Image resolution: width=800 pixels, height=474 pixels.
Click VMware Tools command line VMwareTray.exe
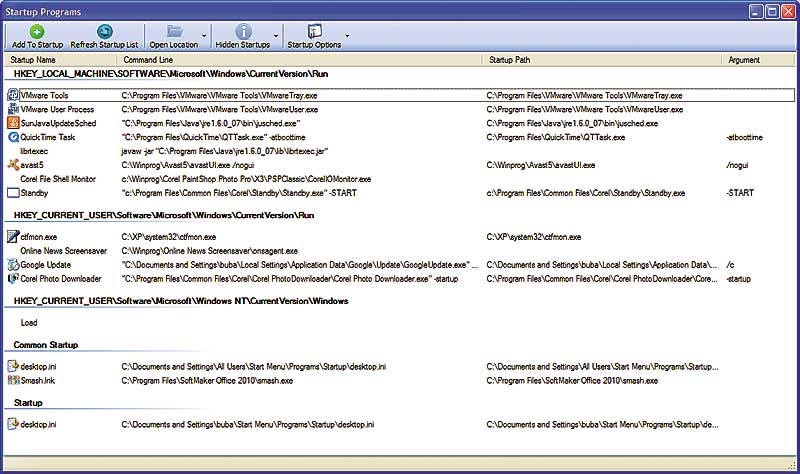tap(219, 95)
